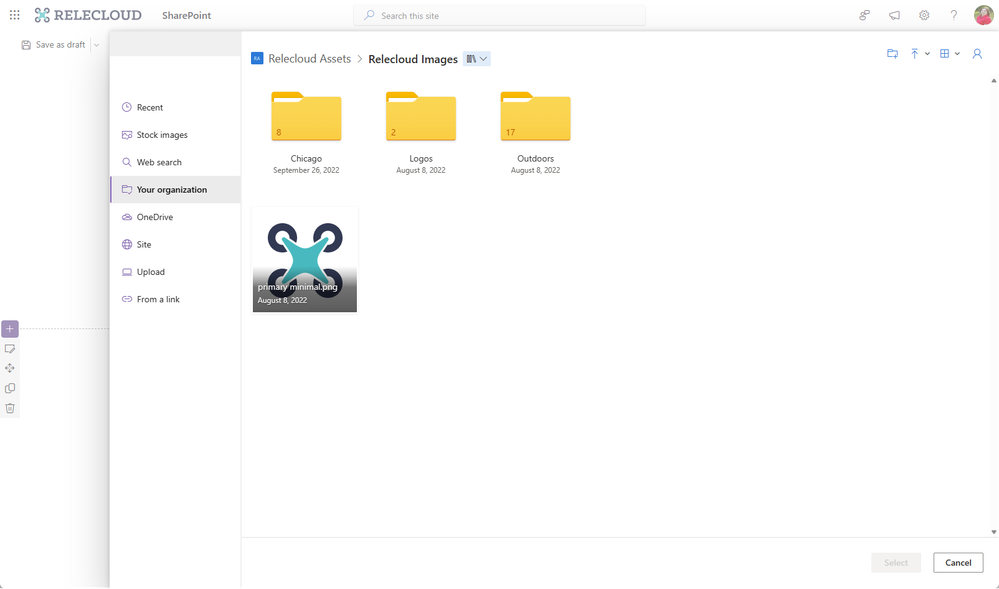Click the Relecloud logo
999x589 pixels.
point(88,15)
